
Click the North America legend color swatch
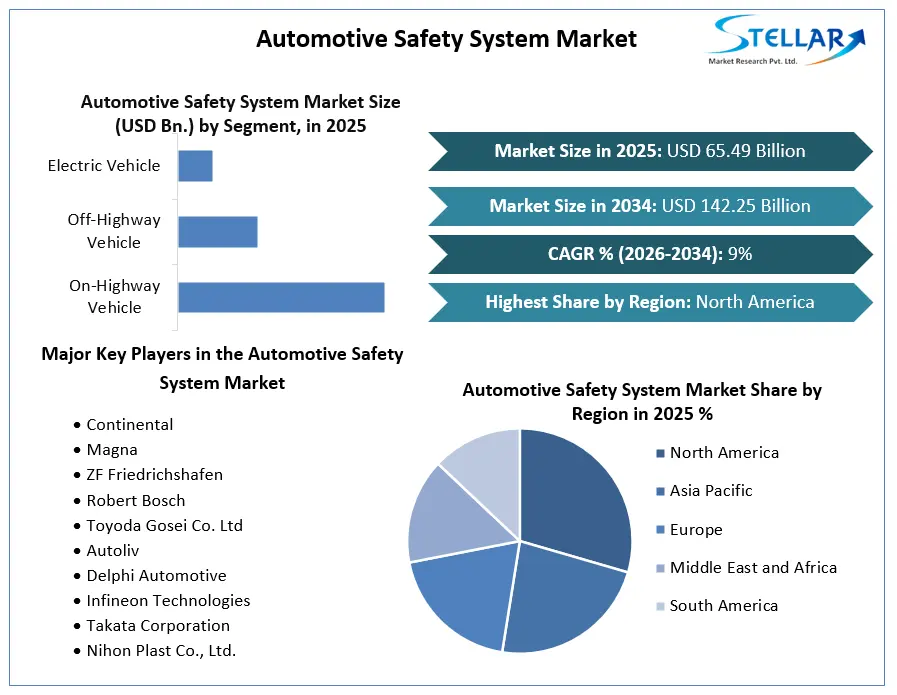pyautogui.click(x=660, y=454)
